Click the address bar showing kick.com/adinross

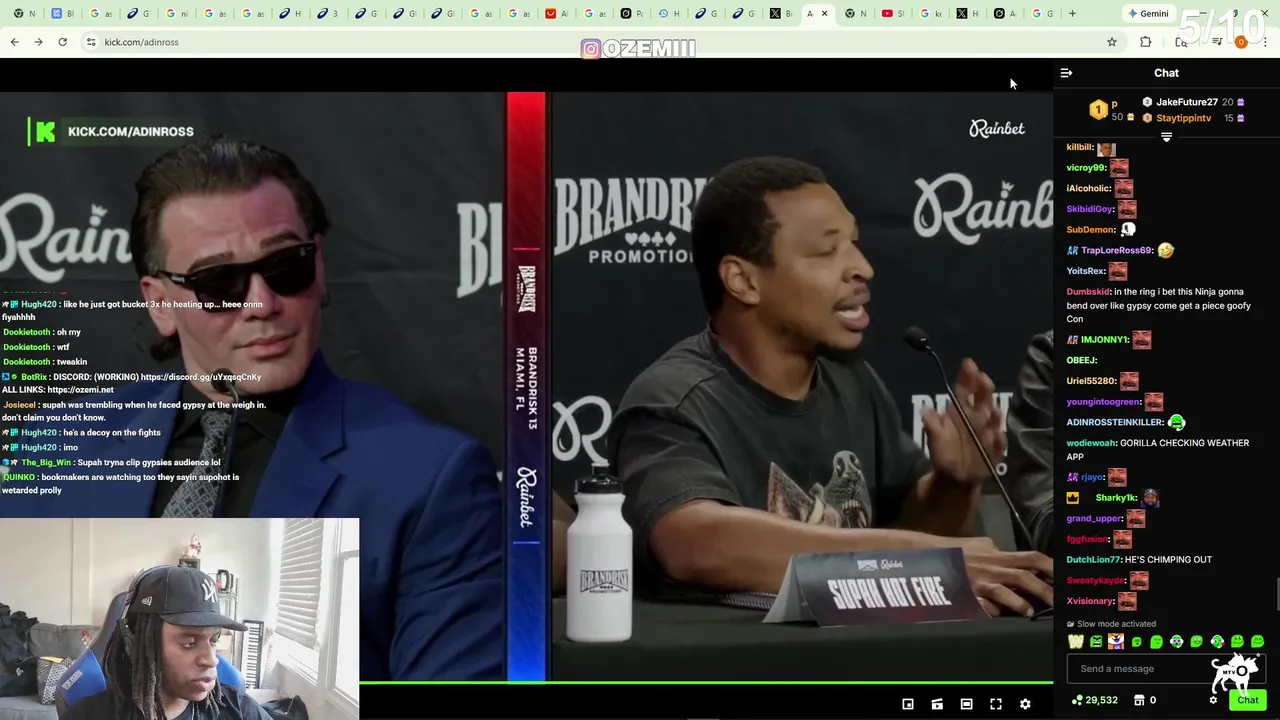point(590,42)
